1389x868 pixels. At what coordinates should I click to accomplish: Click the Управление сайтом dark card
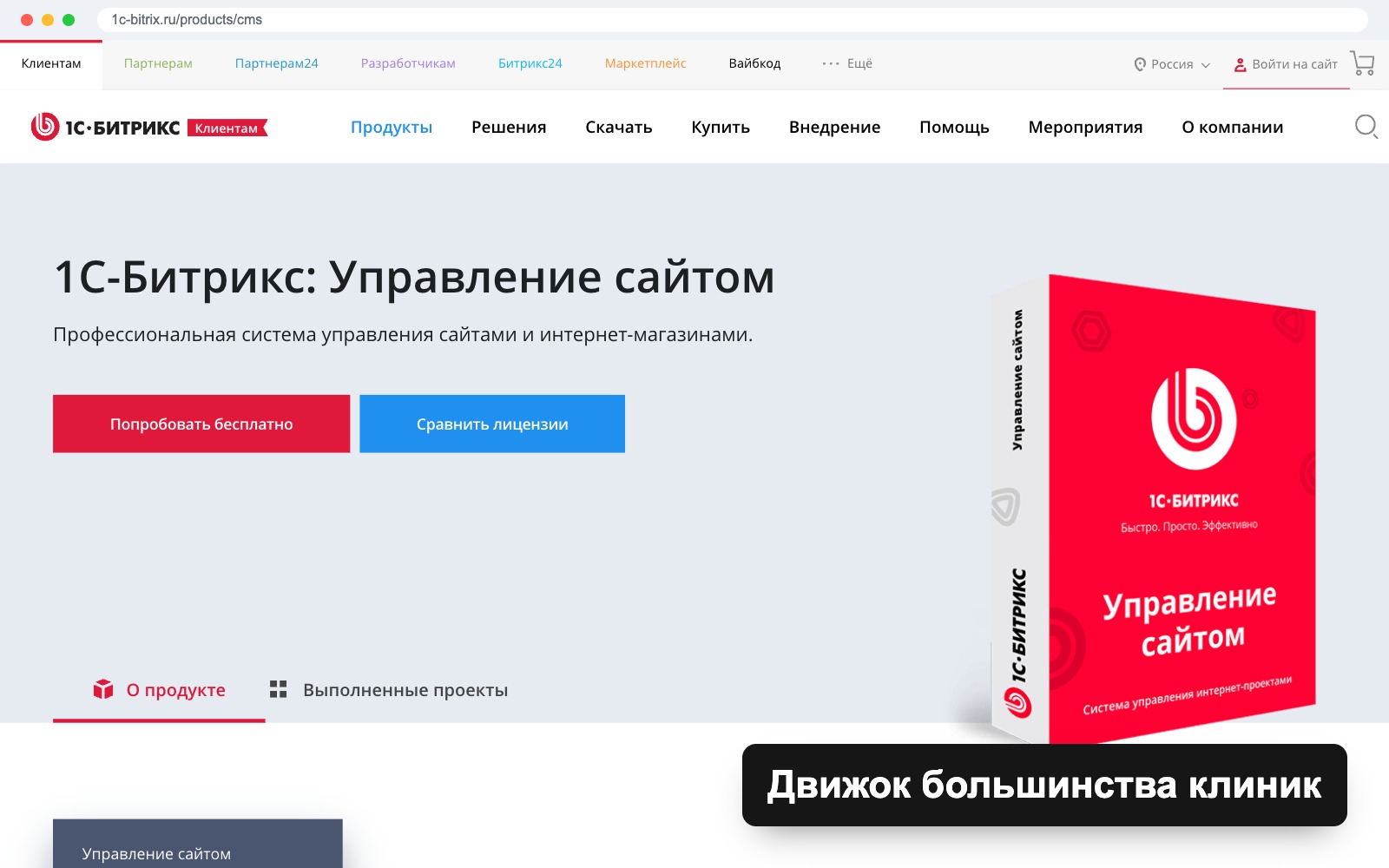coord(198,844)
